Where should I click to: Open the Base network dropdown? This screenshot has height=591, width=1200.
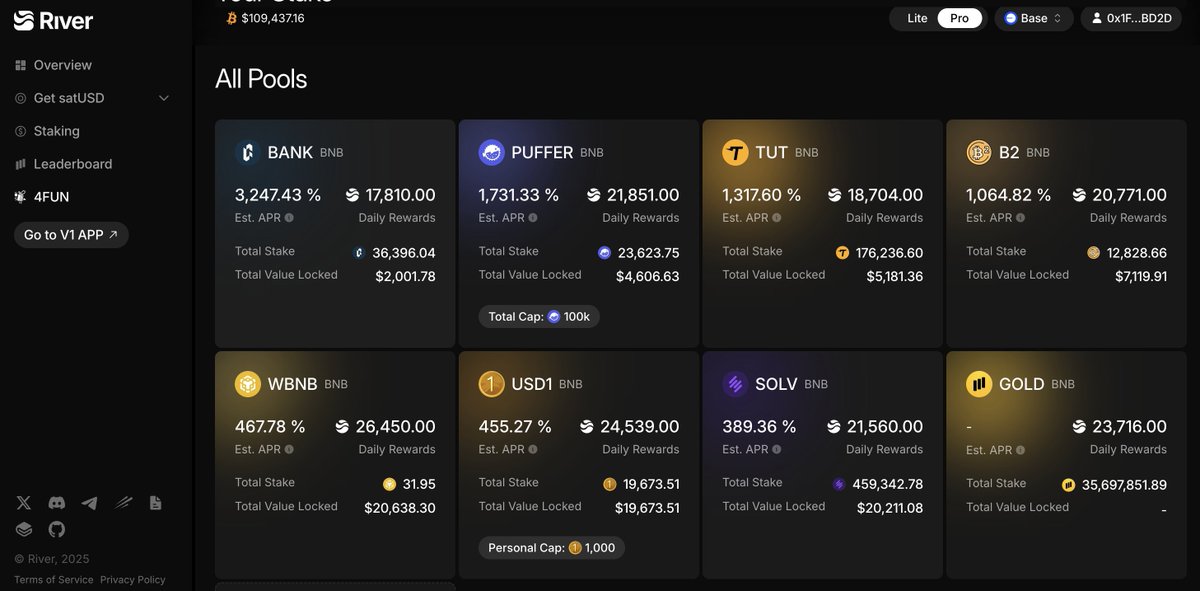pos(1034,18)
